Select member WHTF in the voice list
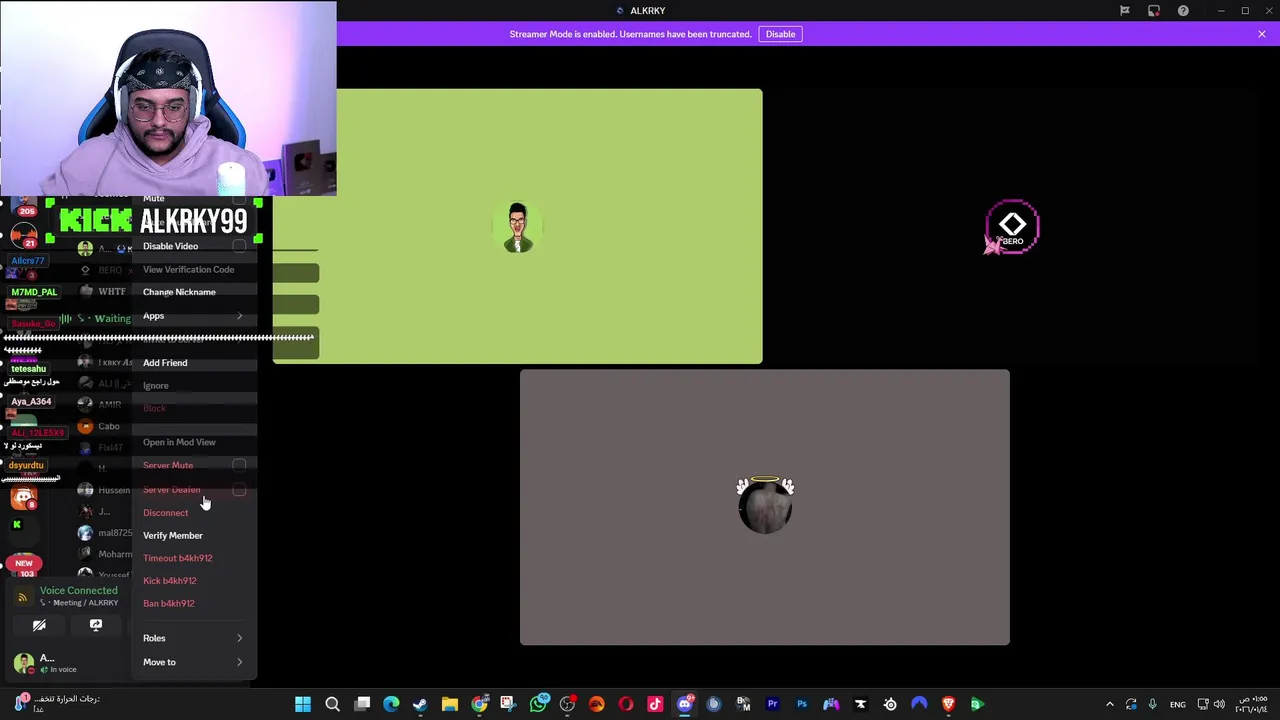 point(103,292)
